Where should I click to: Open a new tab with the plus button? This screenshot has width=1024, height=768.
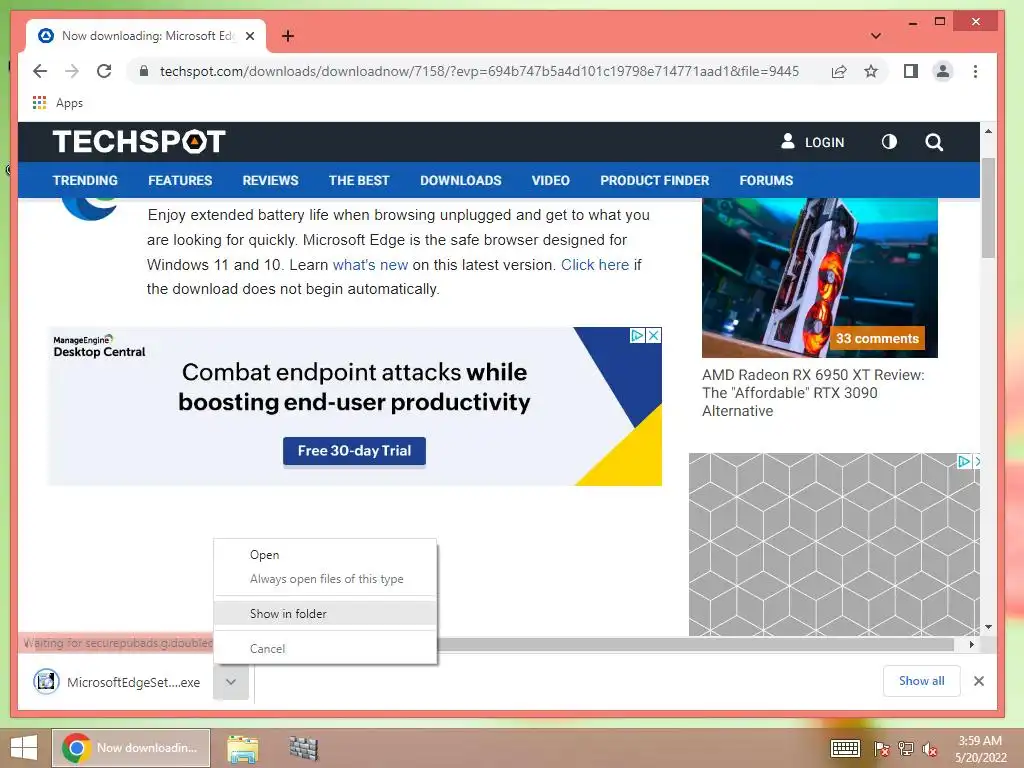point(288,36)
